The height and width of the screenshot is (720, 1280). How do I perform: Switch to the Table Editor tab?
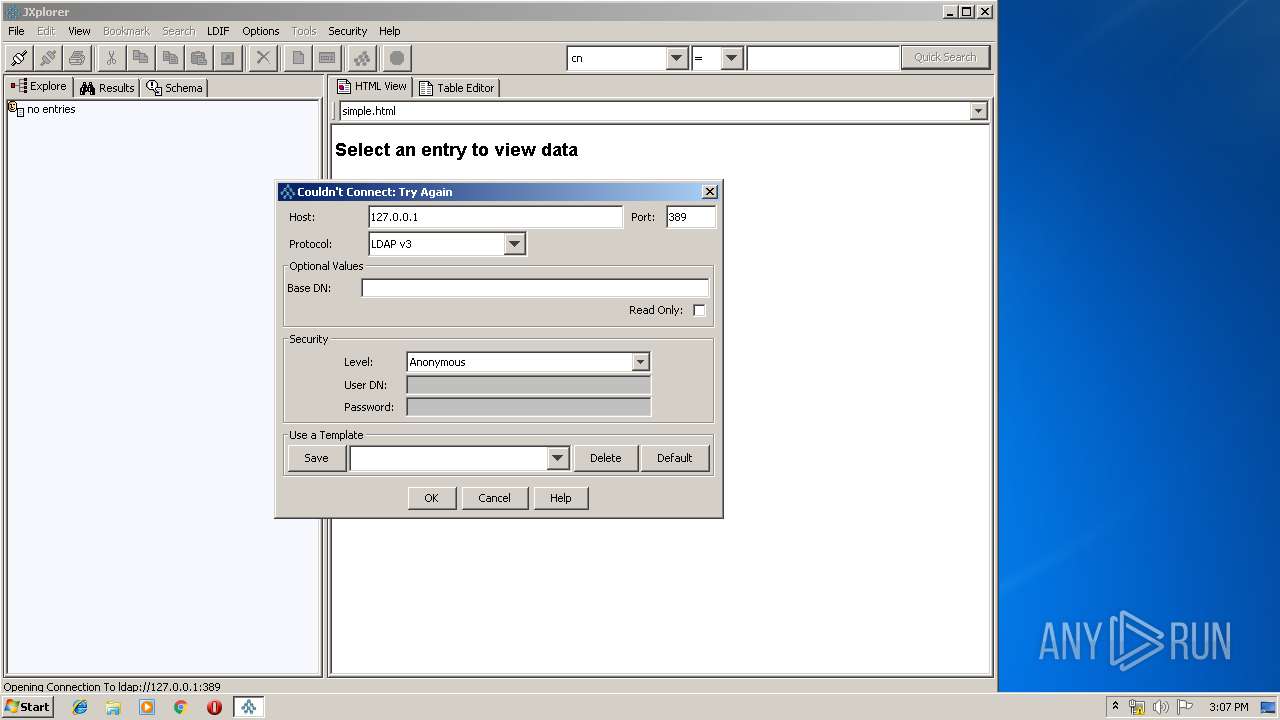(456, 88)
